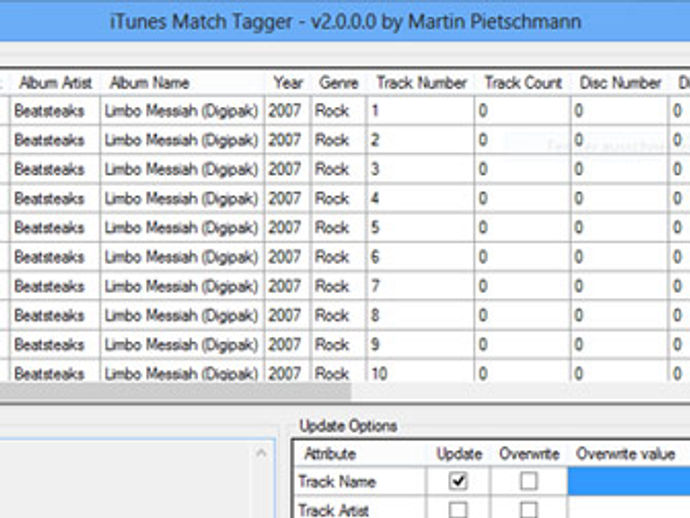
Task: Select album name cell in track 7 row
Action: point(182,286)
